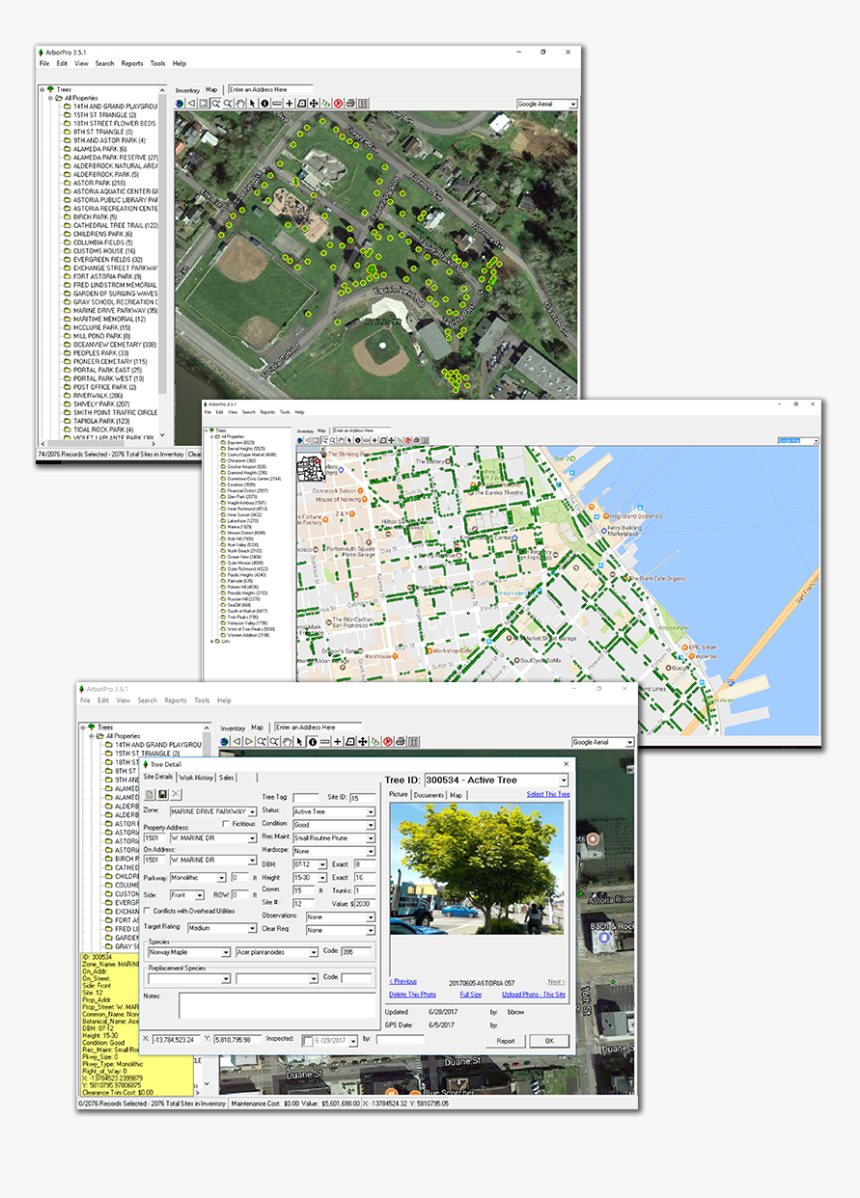Click the Previous photo link

tap(403, 982)
